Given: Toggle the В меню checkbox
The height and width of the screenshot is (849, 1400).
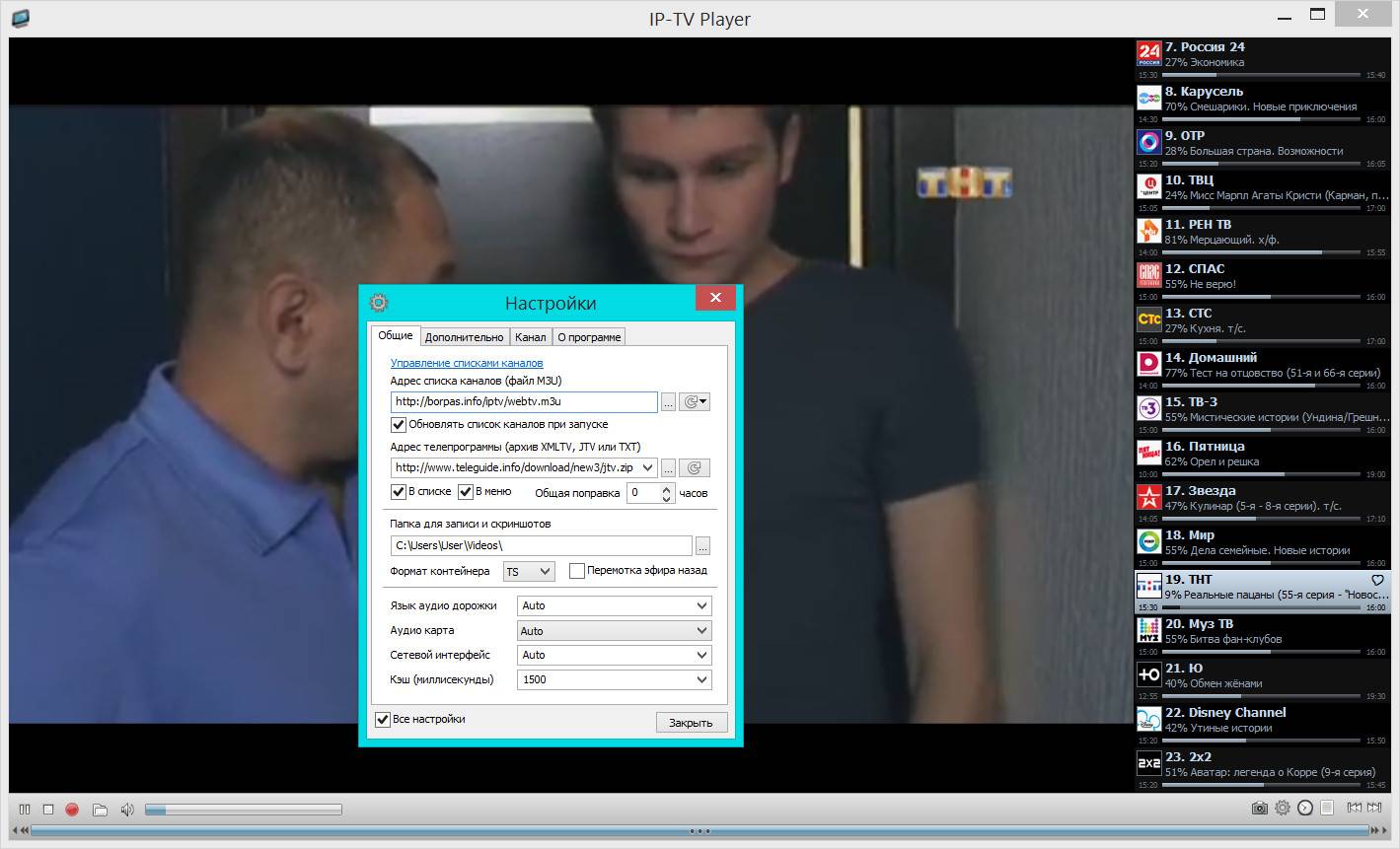Looking at the screenshot, I should [466, 492].
